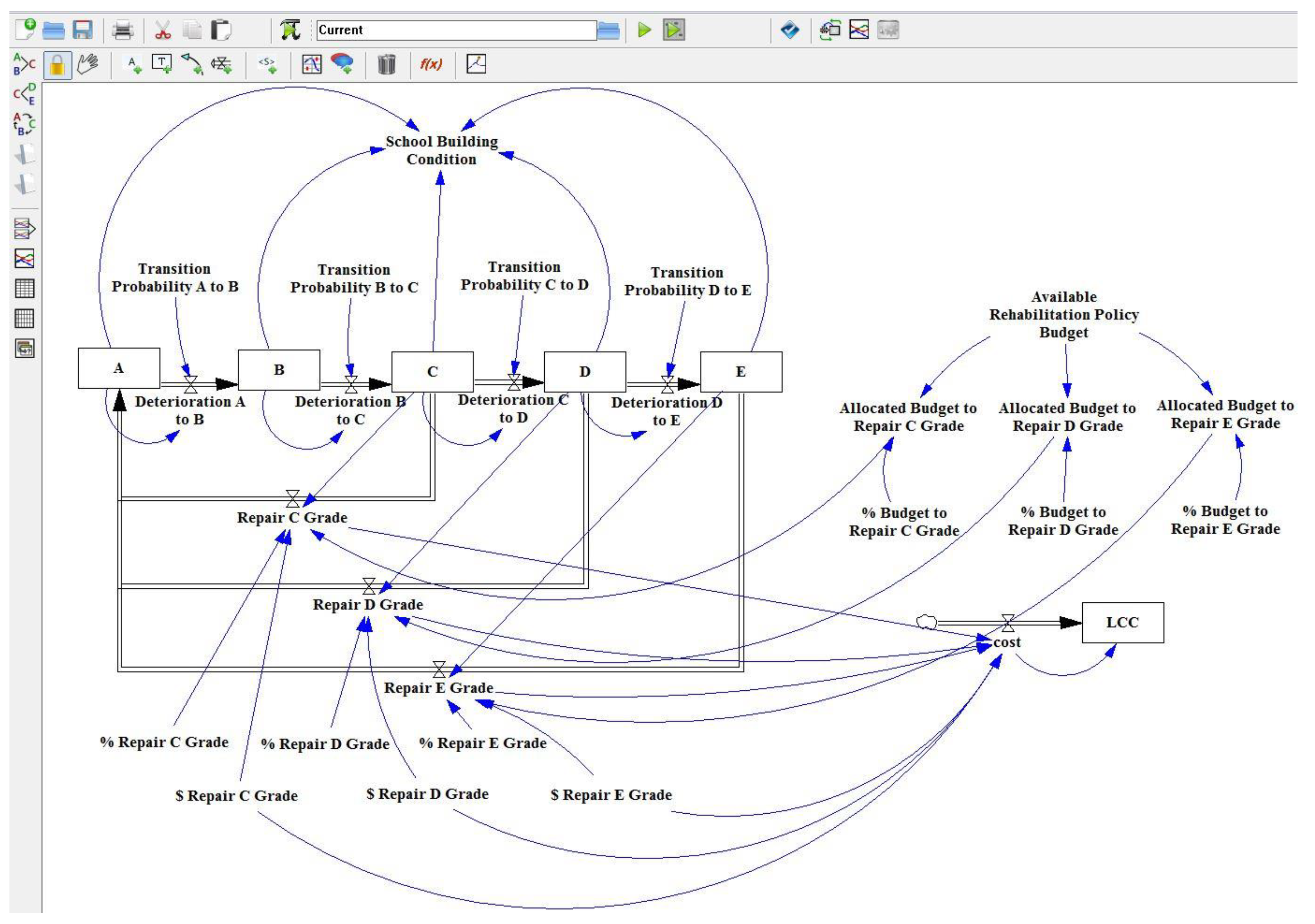Viewport: 1315px width, 924px height.
Task: Click the Causes Tree analysis icon
Action: [x=24, y=64]
